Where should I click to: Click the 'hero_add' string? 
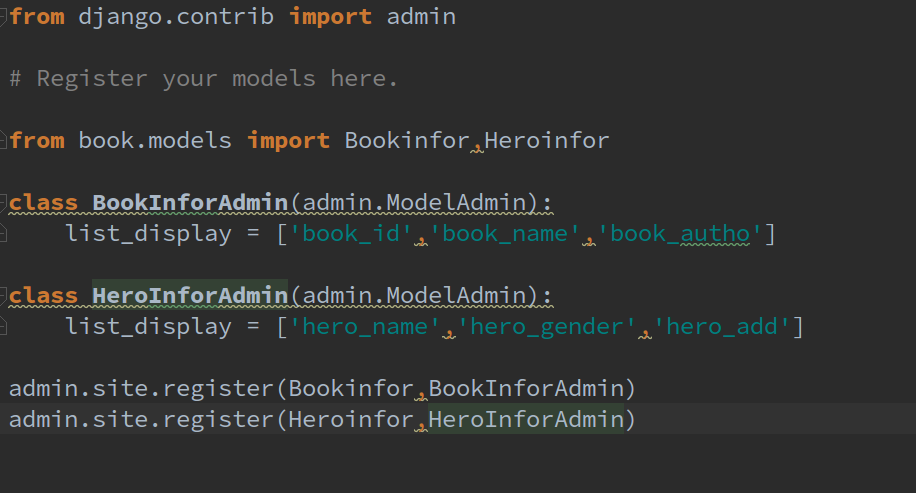(722, 327)
